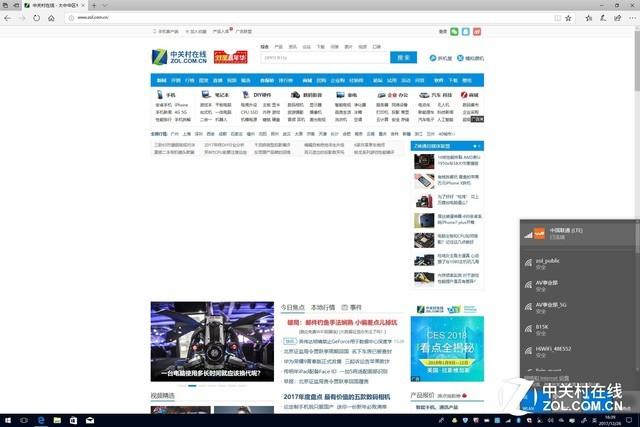Open the Edge icon on the taskbar
The height and width of the screenshot is (427, 640).
[x=41, y=420]
